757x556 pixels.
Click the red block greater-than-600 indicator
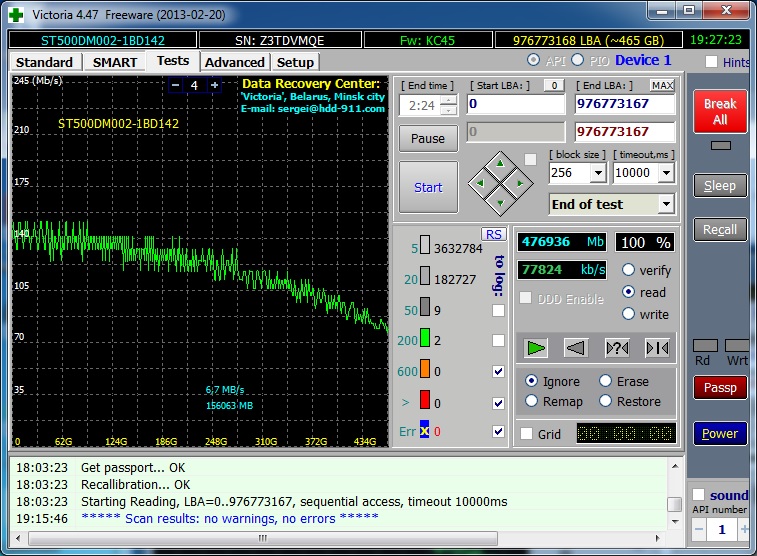tap(425, 399)
